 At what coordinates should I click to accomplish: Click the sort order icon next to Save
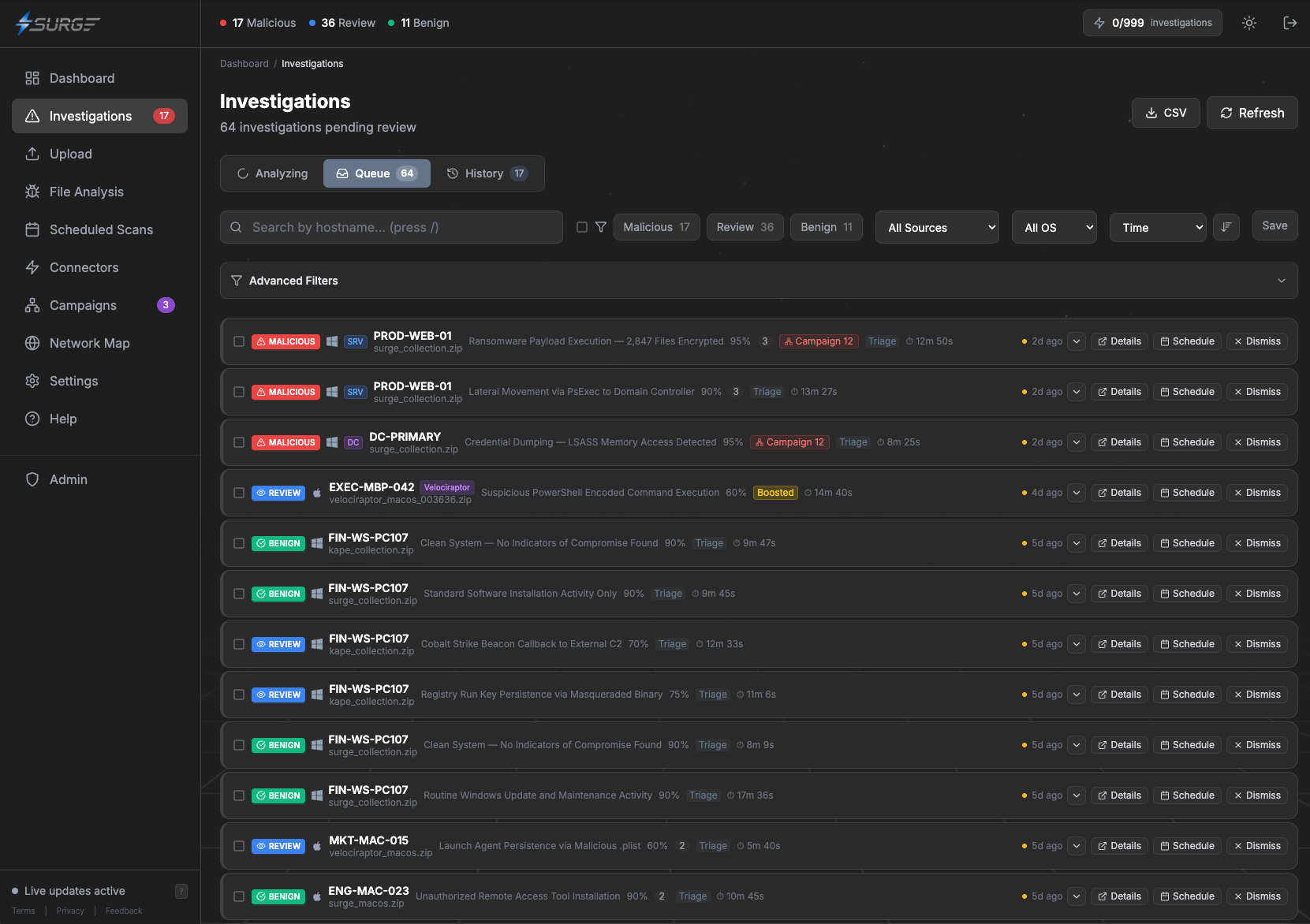tap(1226, 227)
